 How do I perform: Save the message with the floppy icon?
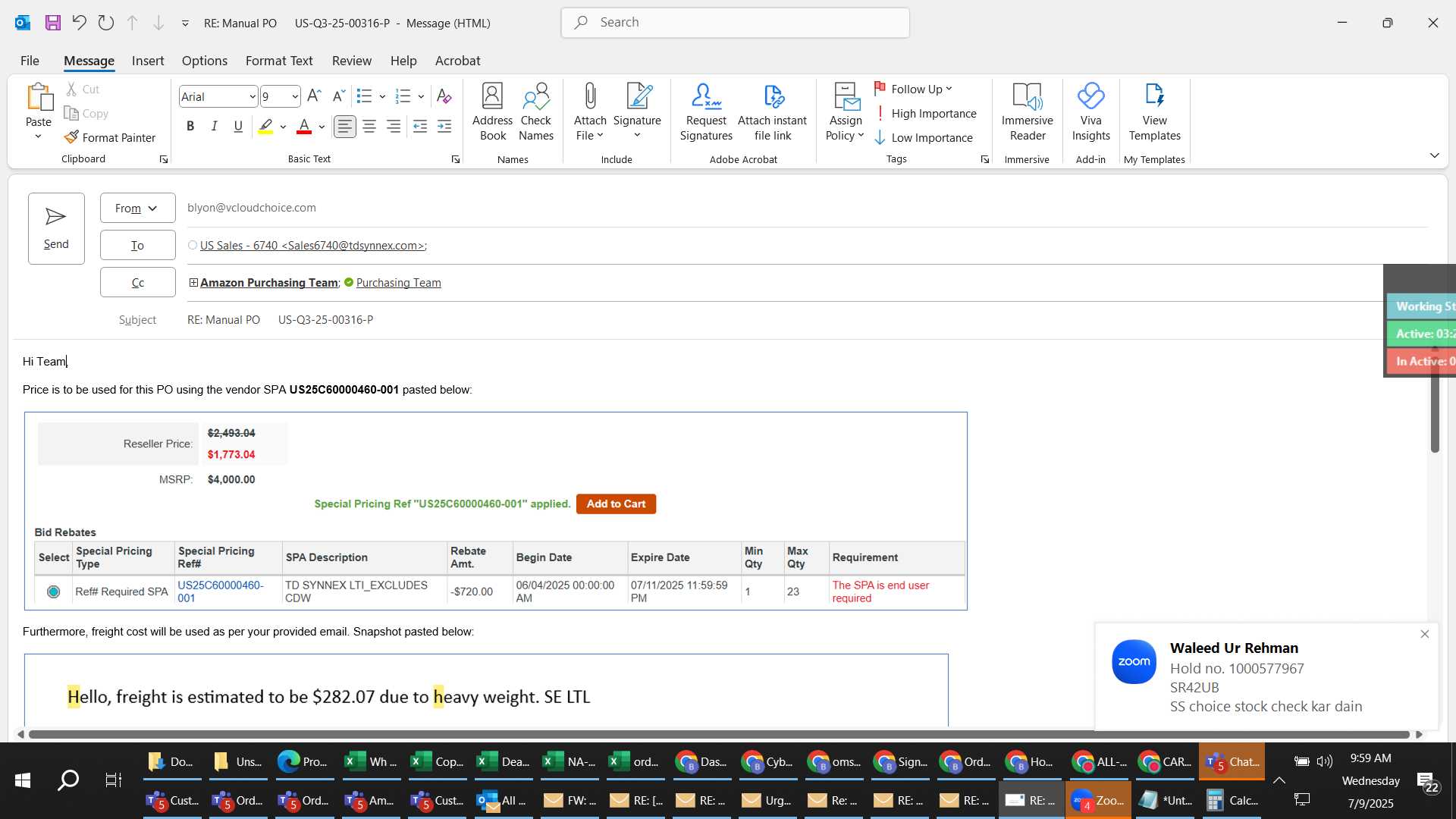coord(52,23)
